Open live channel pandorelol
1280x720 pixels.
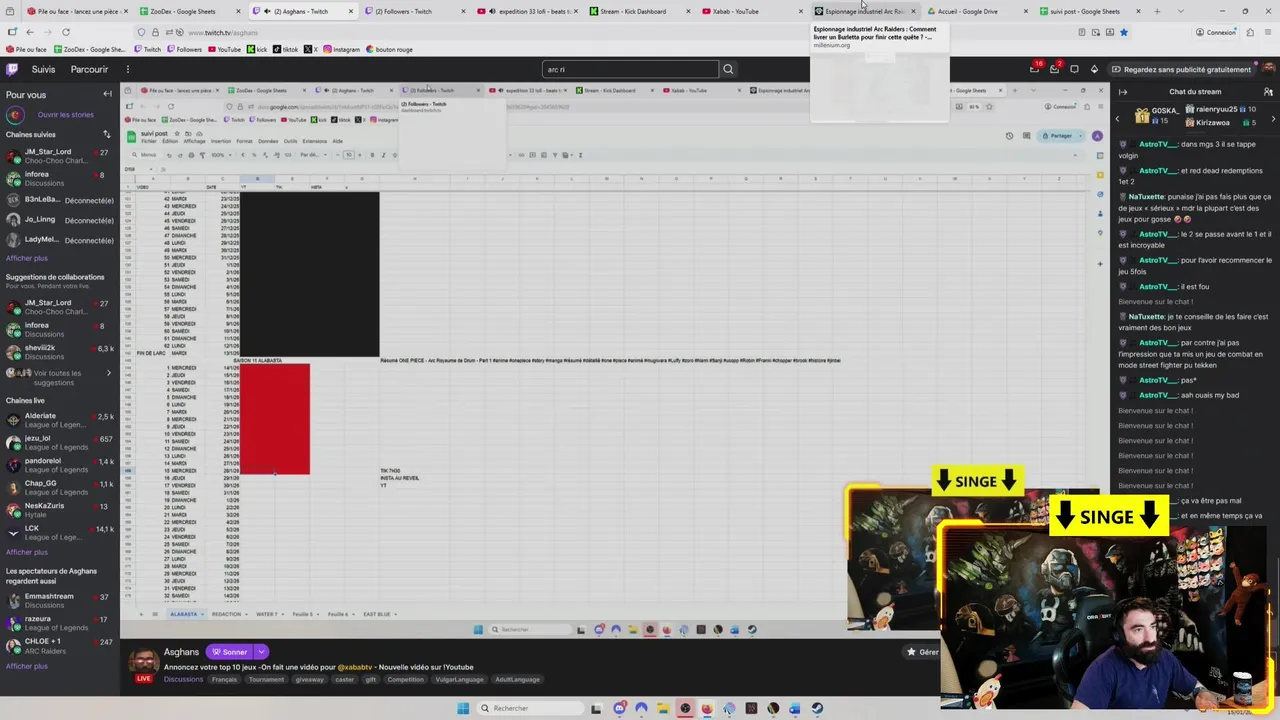tap(60, 465)
